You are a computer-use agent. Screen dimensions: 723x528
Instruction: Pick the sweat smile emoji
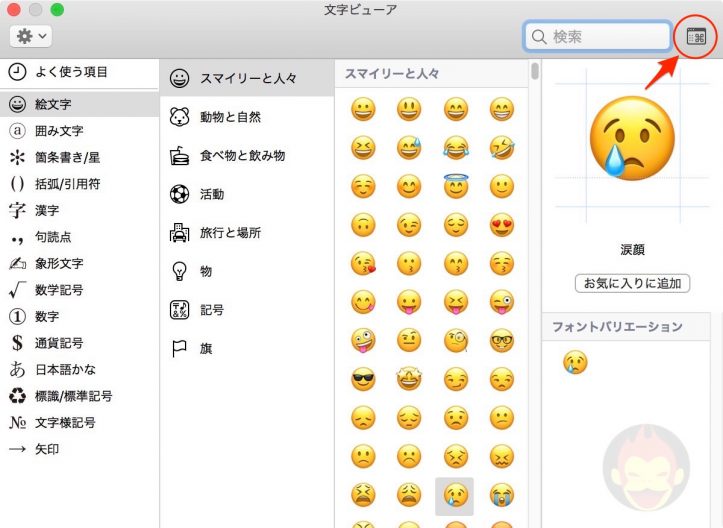409,148
